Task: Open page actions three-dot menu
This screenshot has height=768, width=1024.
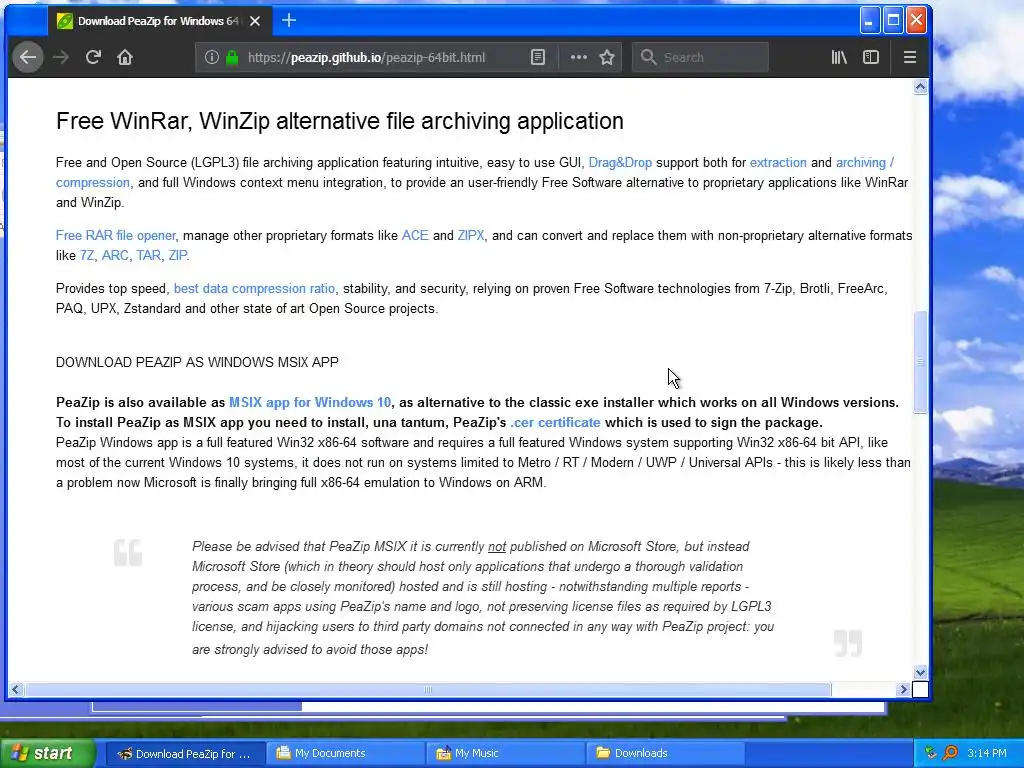Action: [579, 57]
